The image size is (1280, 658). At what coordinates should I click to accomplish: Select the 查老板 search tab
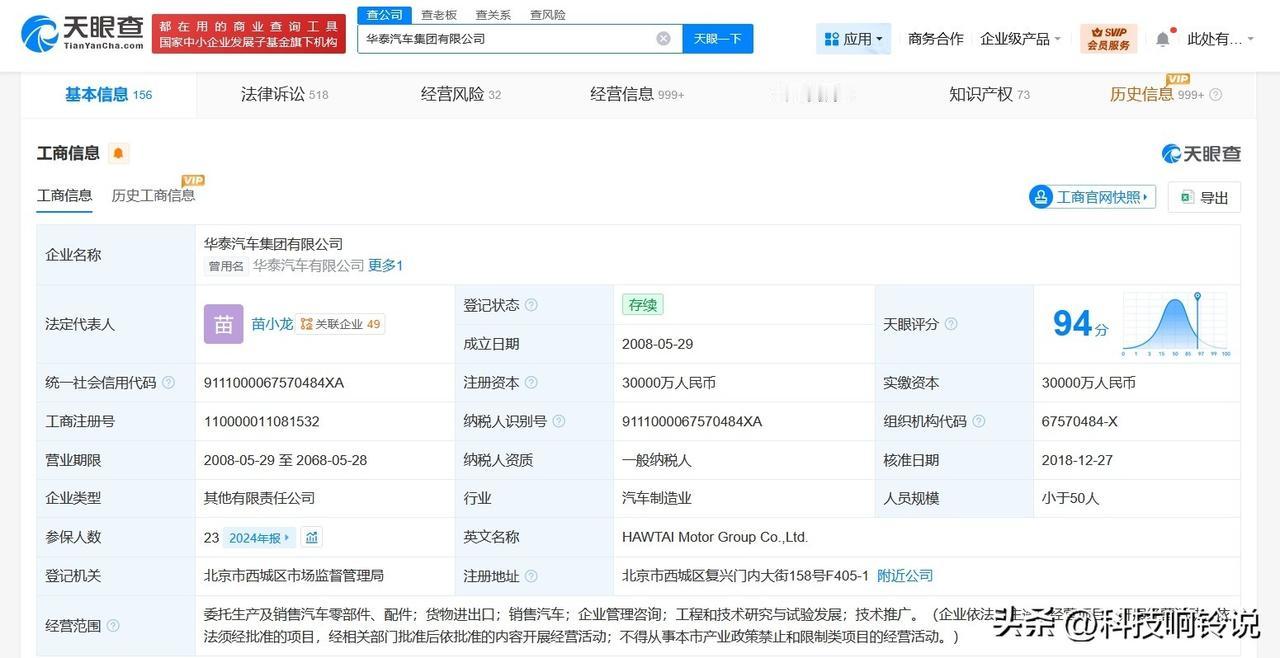[x=439, y=15]
